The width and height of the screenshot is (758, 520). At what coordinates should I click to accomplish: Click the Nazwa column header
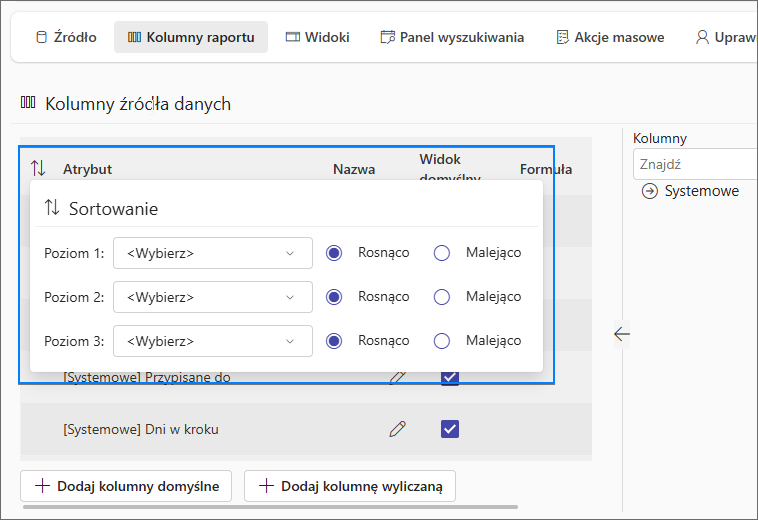point(354,169)
